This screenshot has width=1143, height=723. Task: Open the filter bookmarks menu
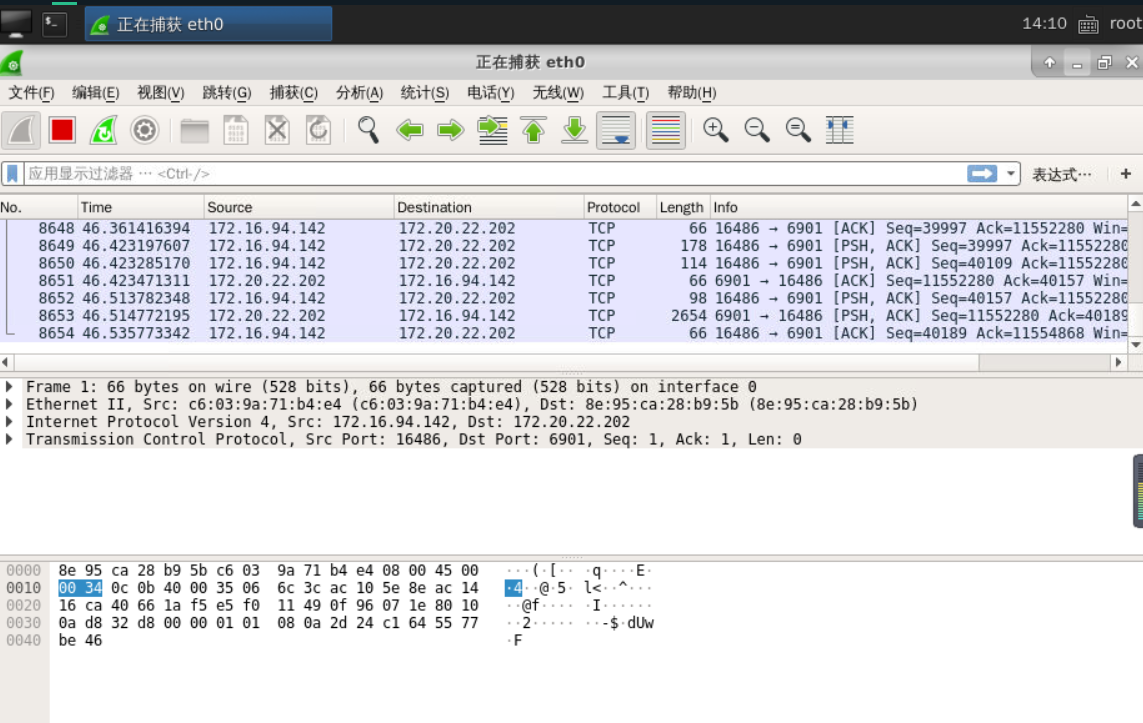11,173
